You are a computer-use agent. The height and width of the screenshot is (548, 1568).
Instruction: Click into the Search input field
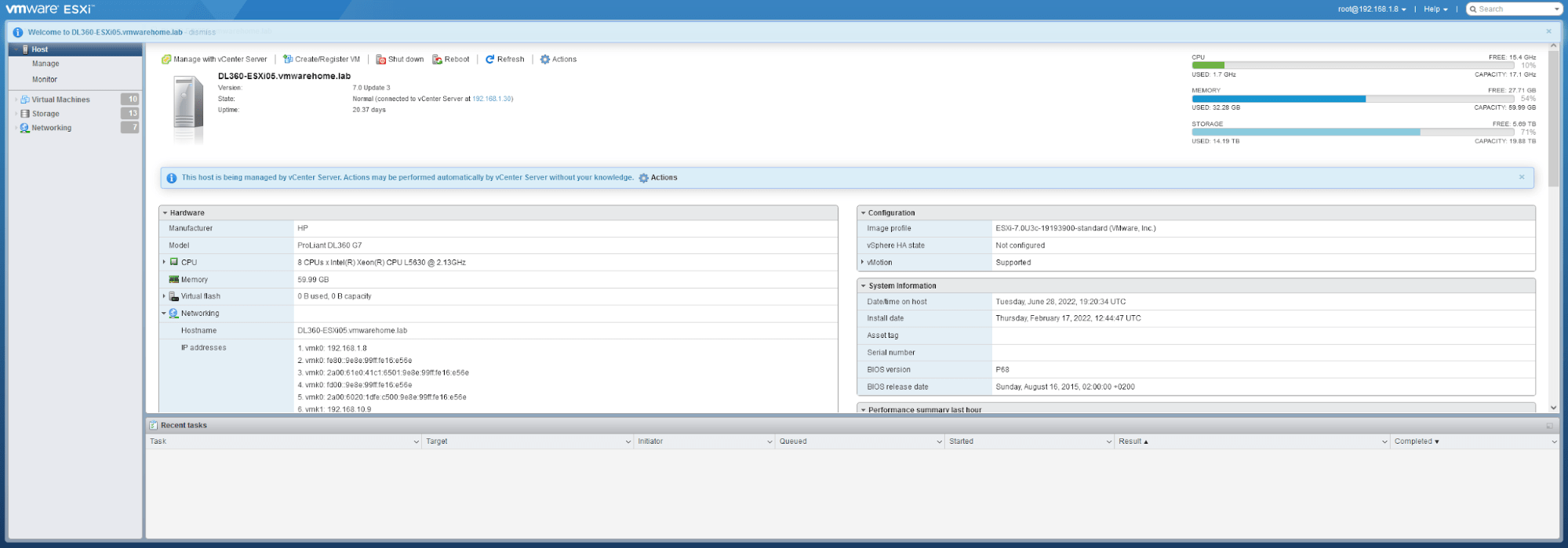[x=1514, y=9]
